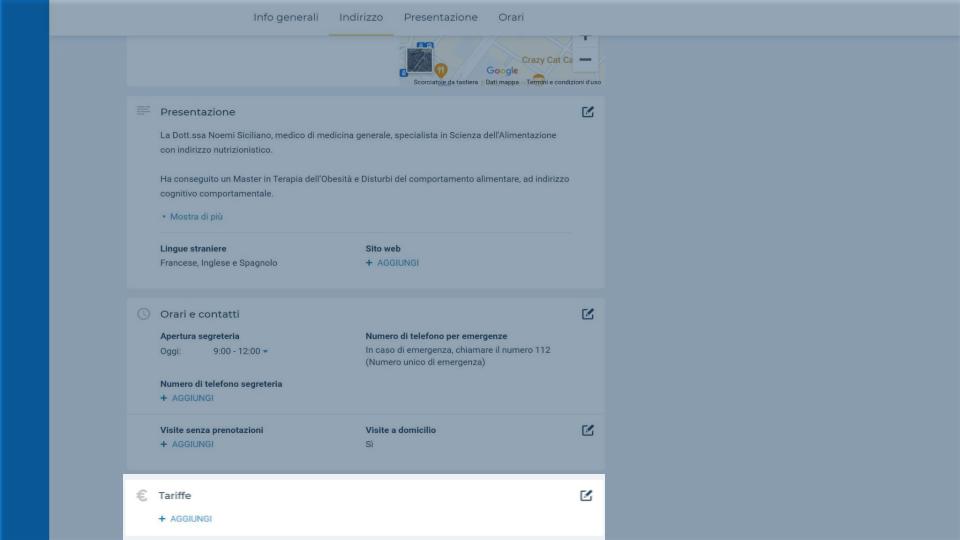Select the Indirizzo tab

tap(361, 17)
